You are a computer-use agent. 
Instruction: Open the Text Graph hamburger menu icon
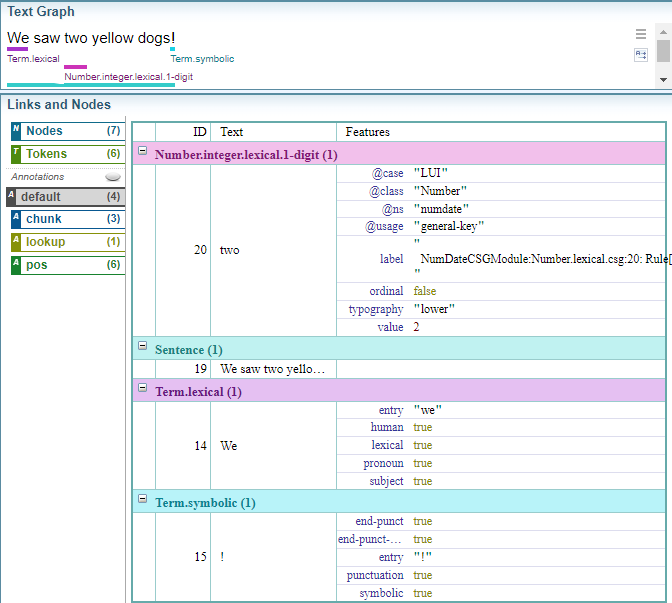[x=641, y=34]
